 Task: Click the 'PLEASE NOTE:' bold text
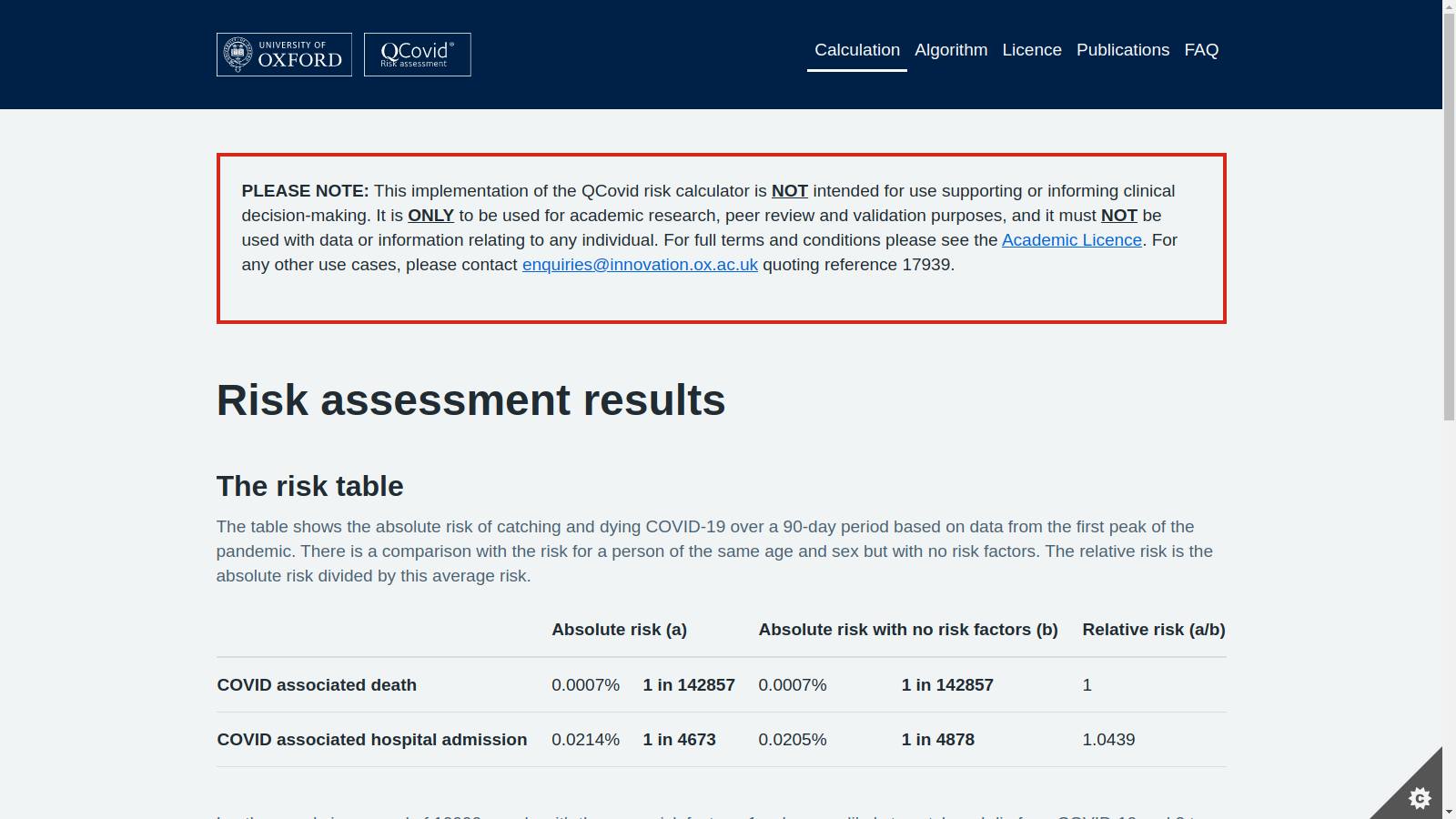pos(305,191)
